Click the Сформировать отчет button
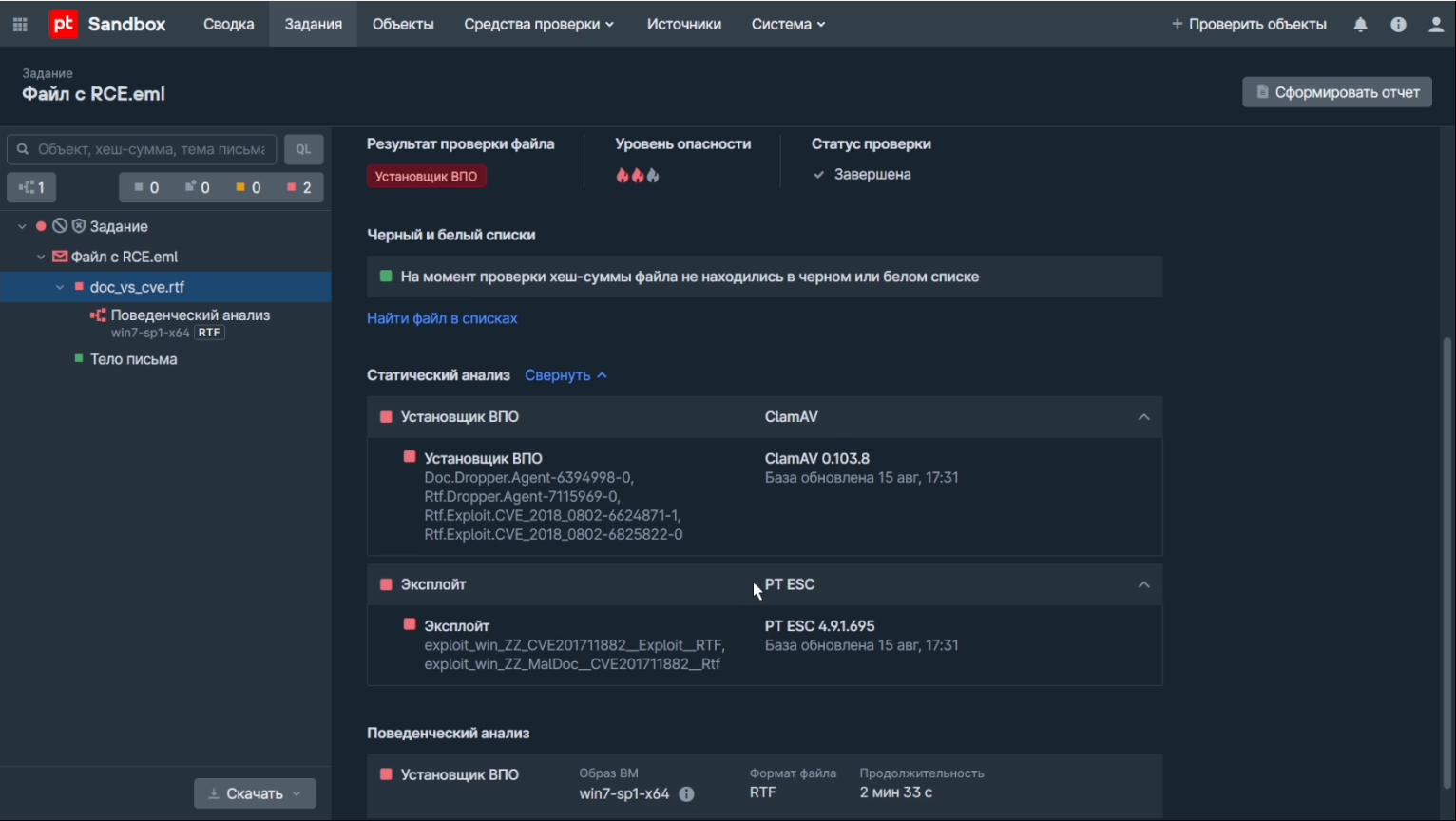This screenshot has height=821, width=1456. pos(1336,92)
